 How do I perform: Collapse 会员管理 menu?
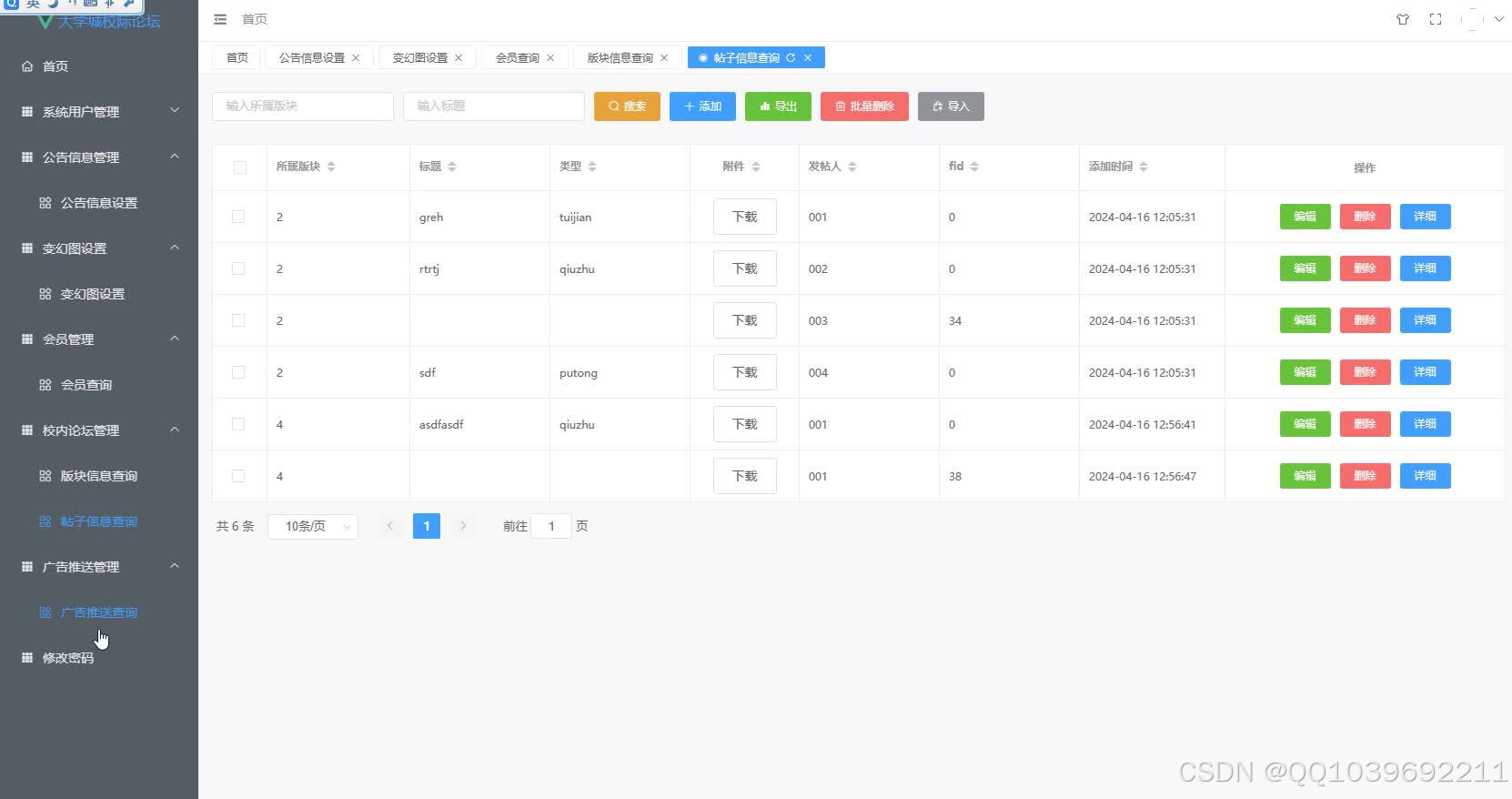(99, 339)
